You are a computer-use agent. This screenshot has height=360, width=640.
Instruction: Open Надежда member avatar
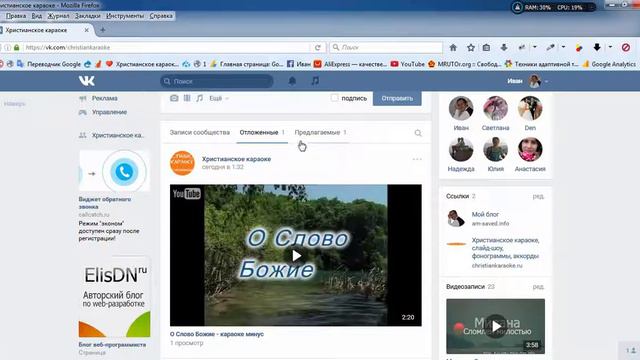[x=461, y=149]
